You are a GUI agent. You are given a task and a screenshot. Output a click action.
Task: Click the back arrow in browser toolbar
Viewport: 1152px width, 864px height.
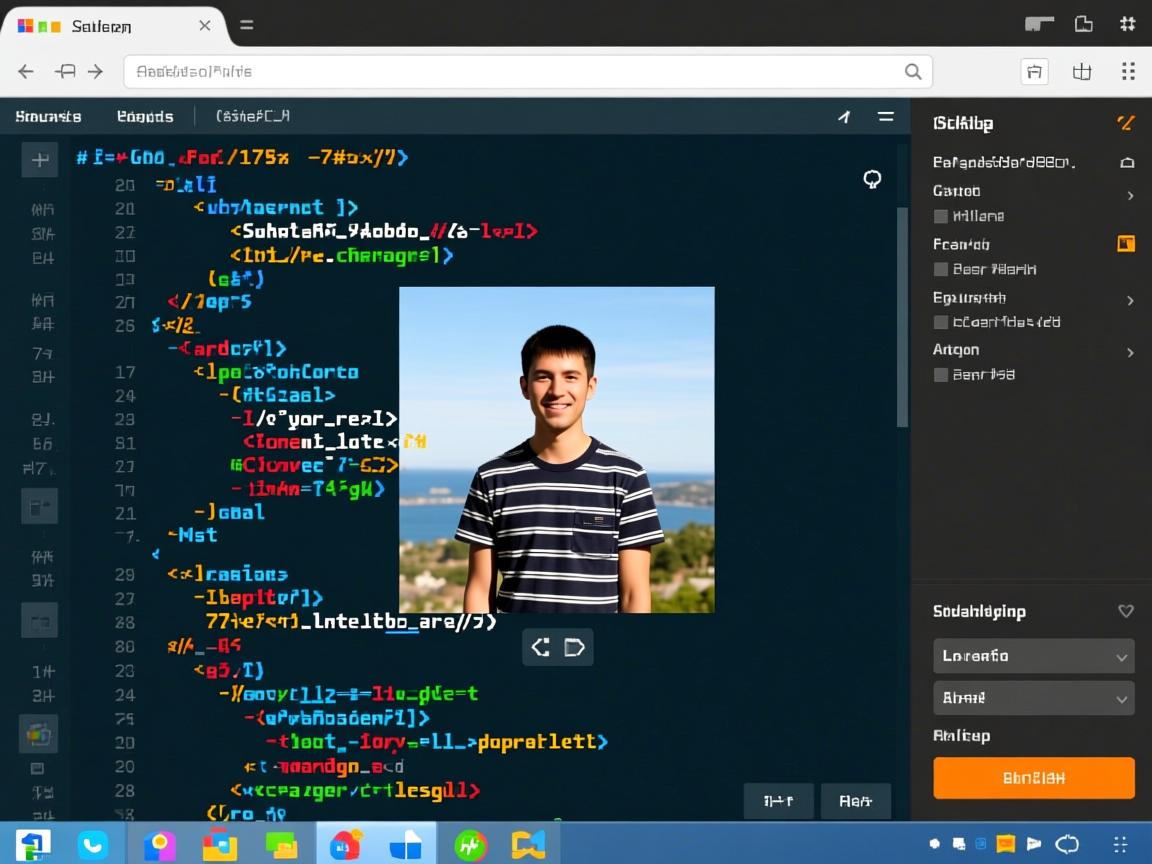[x=27, y=71]
